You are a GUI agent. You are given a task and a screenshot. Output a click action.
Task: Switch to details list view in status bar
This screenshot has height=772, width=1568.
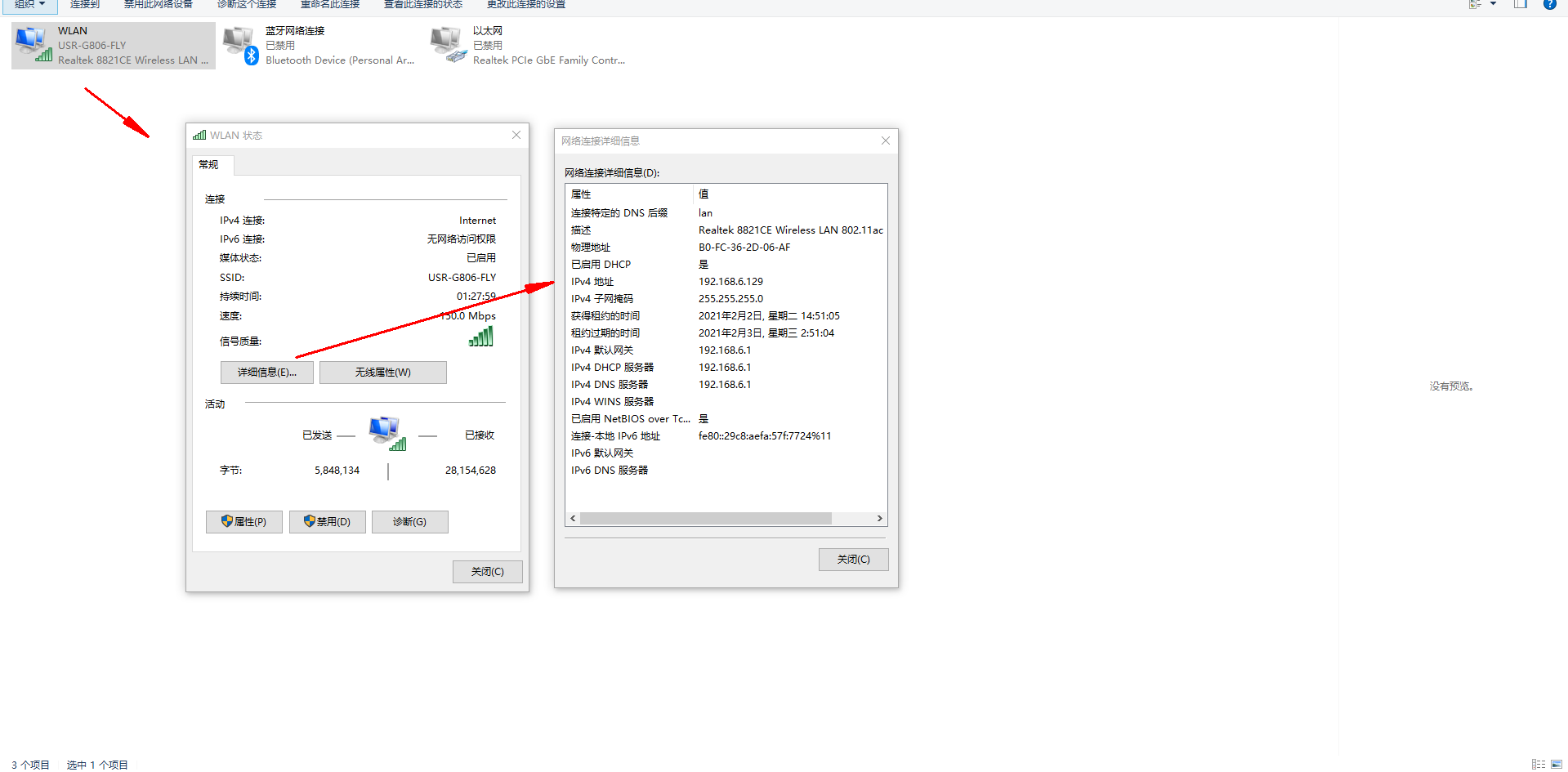click(x=1539, y=764)
